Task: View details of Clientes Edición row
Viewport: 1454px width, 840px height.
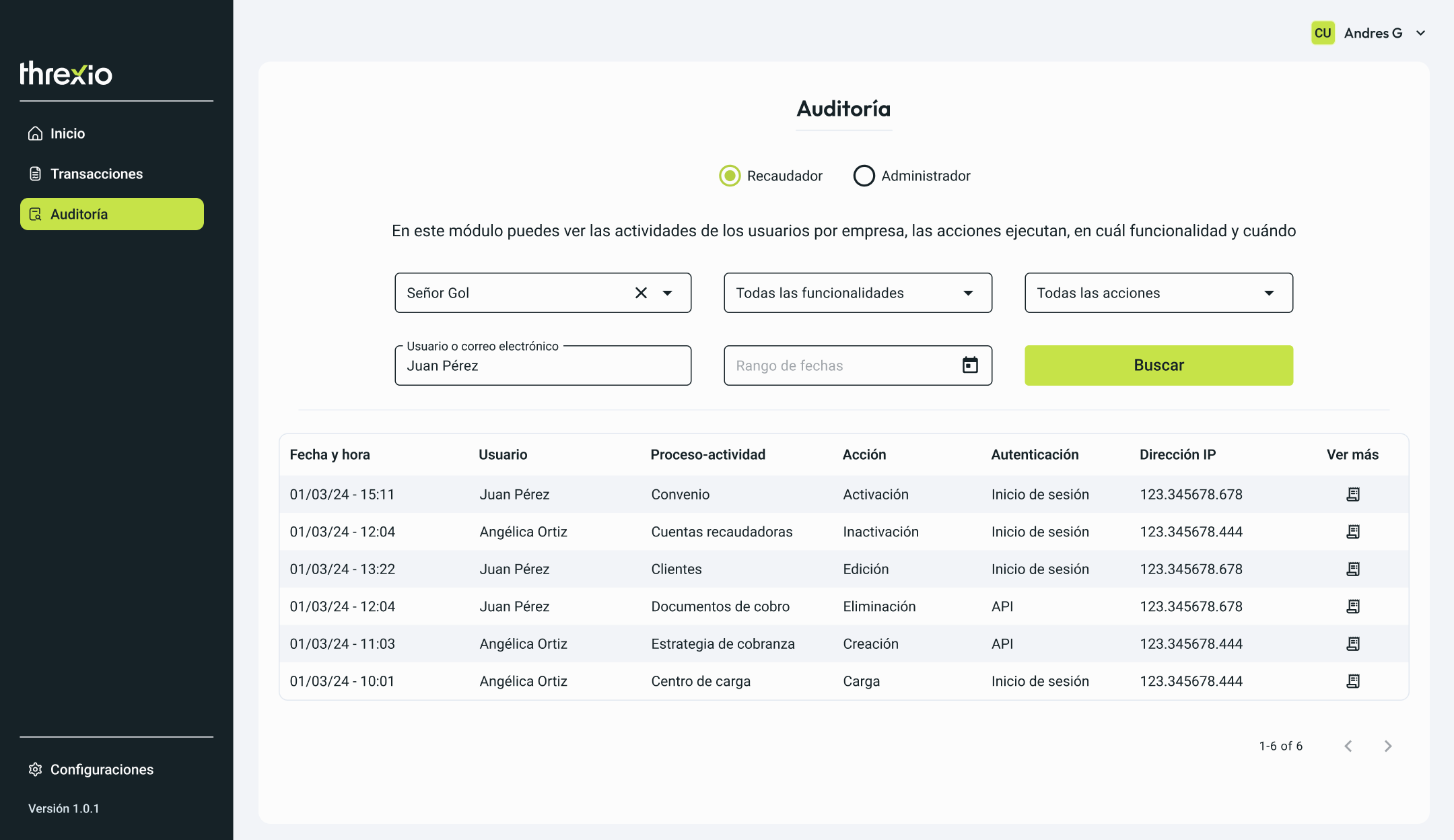Action: (x=1353, y=569)
